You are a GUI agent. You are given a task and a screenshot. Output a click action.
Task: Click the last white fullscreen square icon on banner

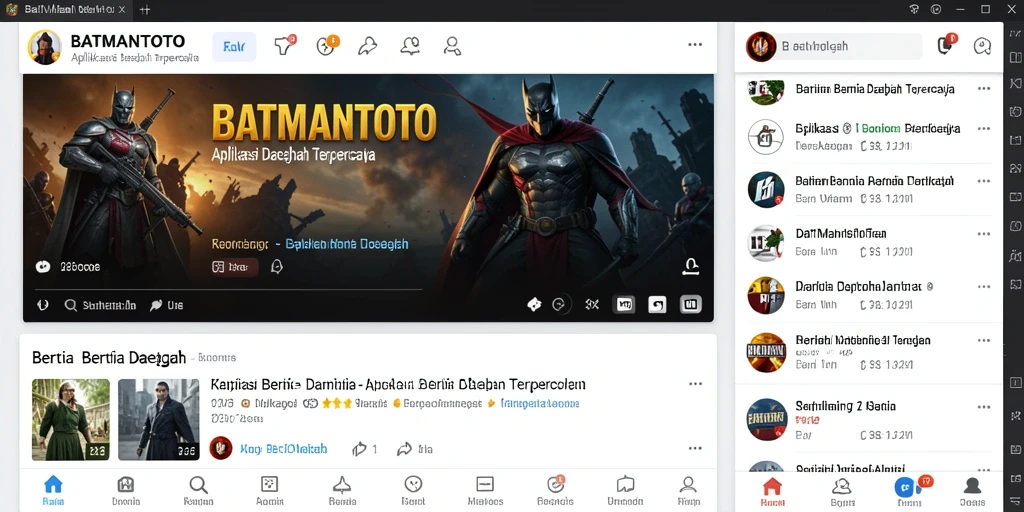[x=690, y=304]
